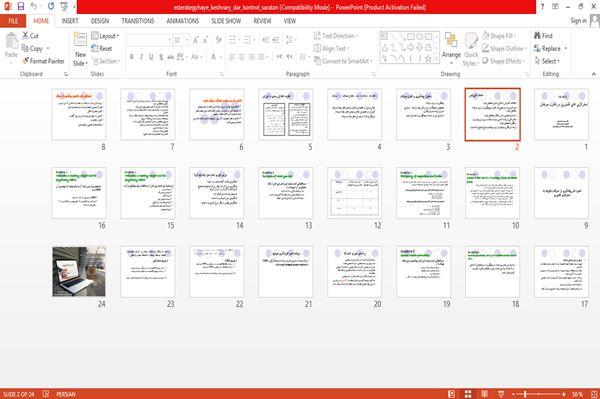Toggle text Shadow
This screenshot has height=399, width=600.
pyautogui.click(x=161, y=57)
